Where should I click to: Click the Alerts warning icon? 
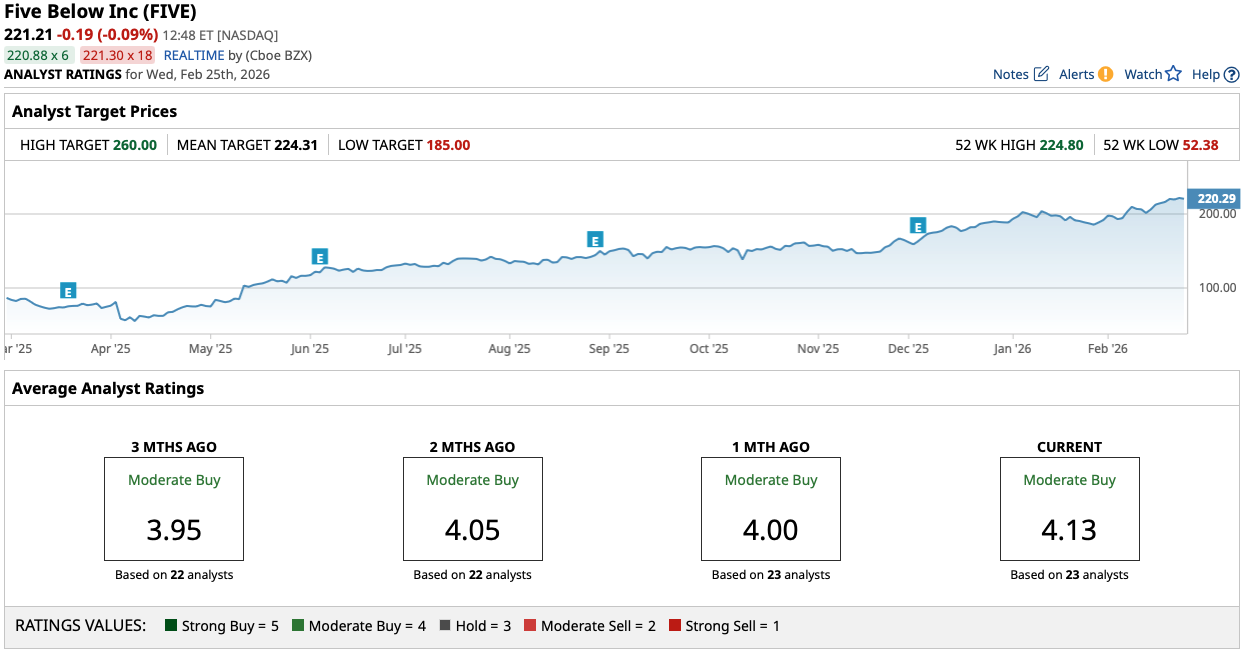point(1105,74)
